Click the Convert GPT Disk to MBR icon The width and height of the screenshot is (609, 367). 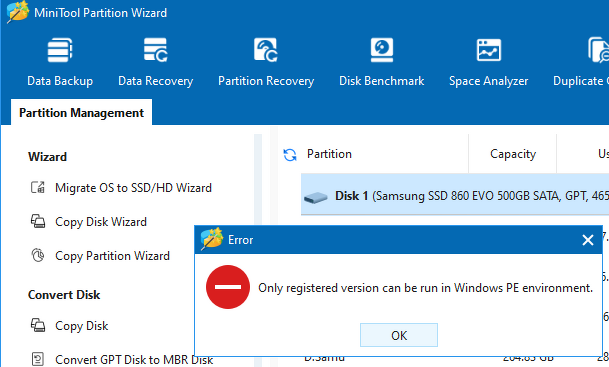[x=38, y=358]
